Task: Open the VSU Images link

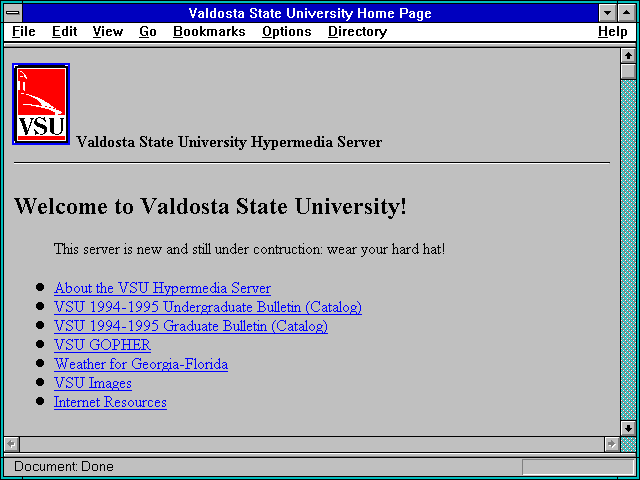Action: click(x=93, y=383)
